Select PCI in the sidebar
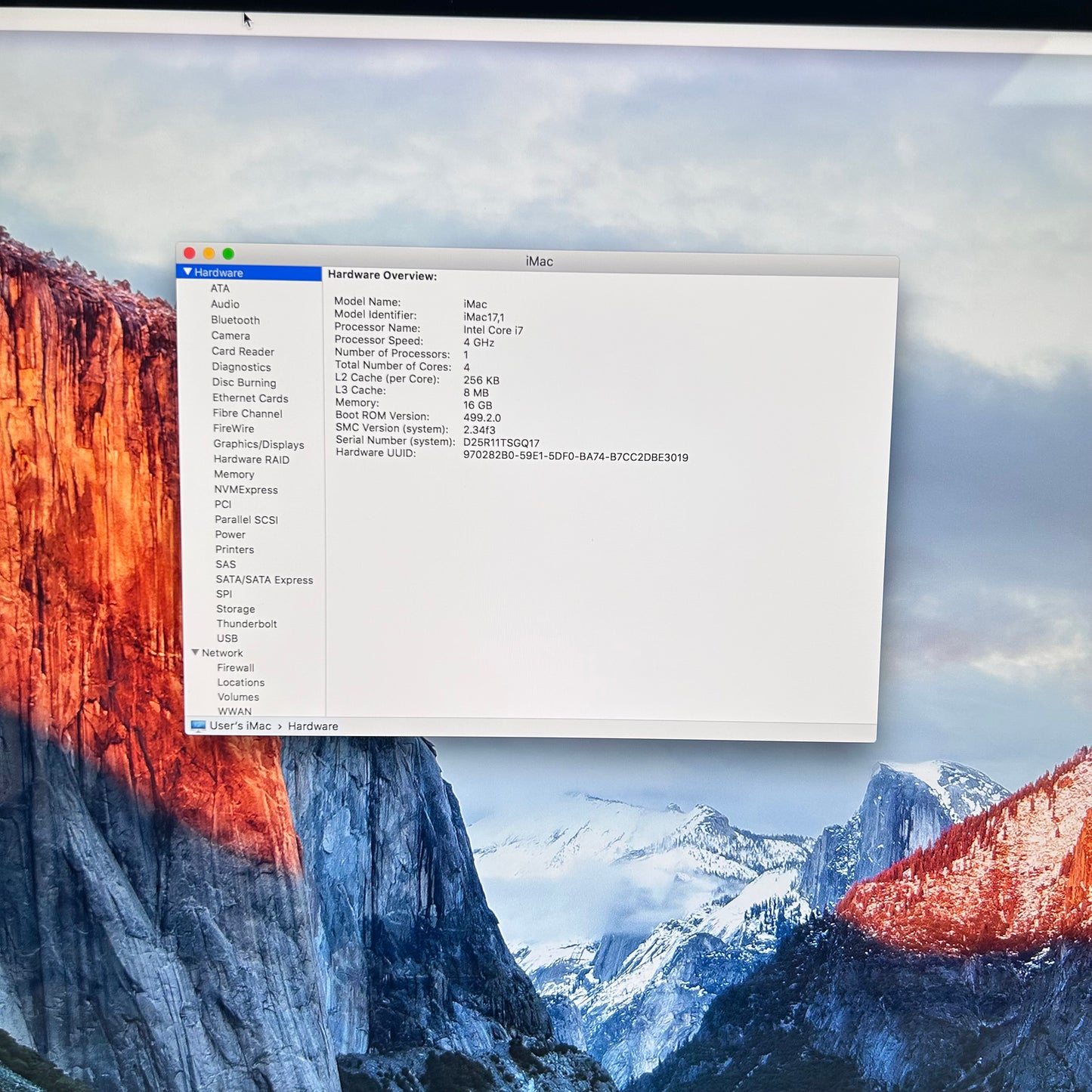Viewport: 1092px width, 1092px height. pyautogui.click(x=223, y=504)
